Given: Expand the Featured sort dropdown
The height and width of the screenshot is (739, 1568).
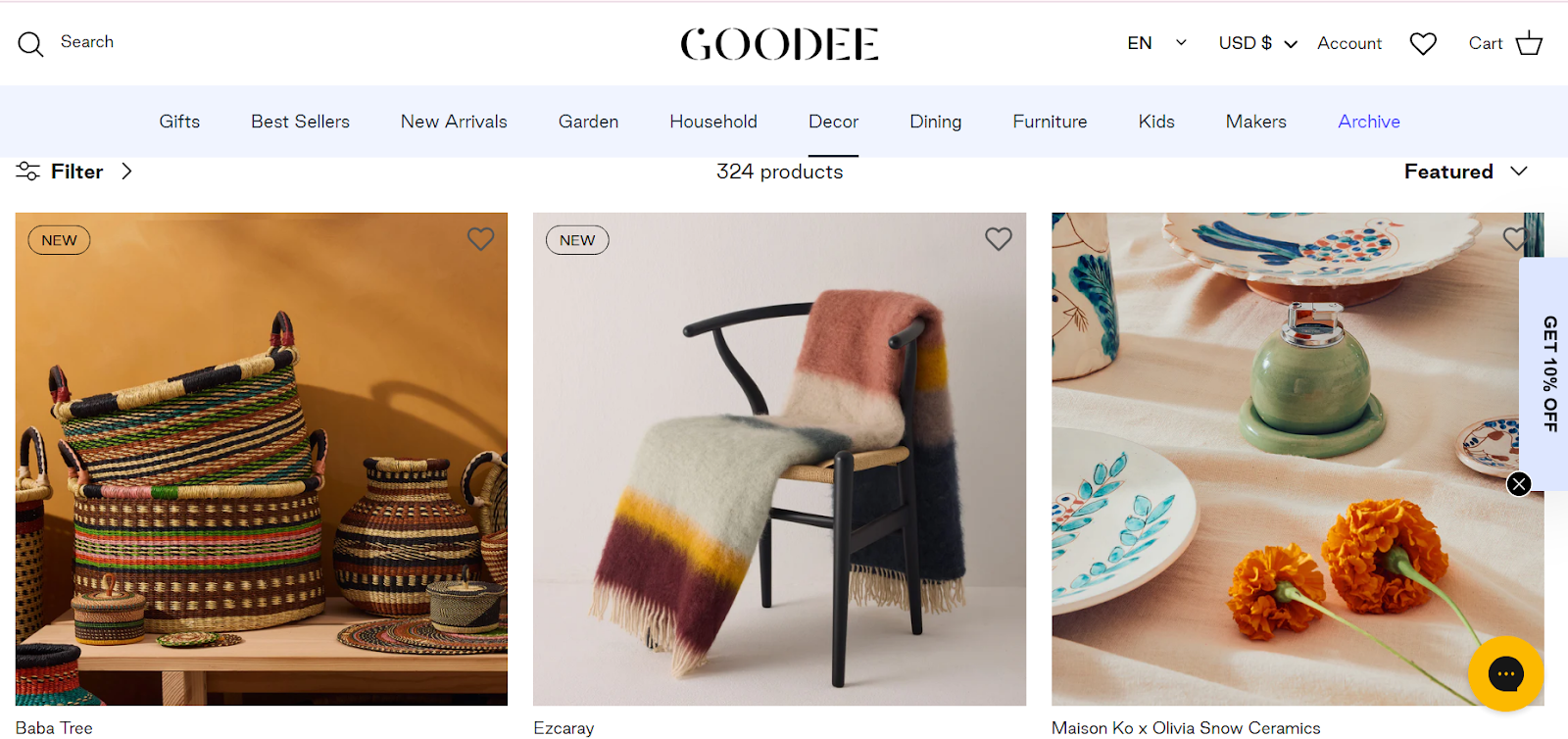Looking at the screenshot, I should pos(1466,172).
